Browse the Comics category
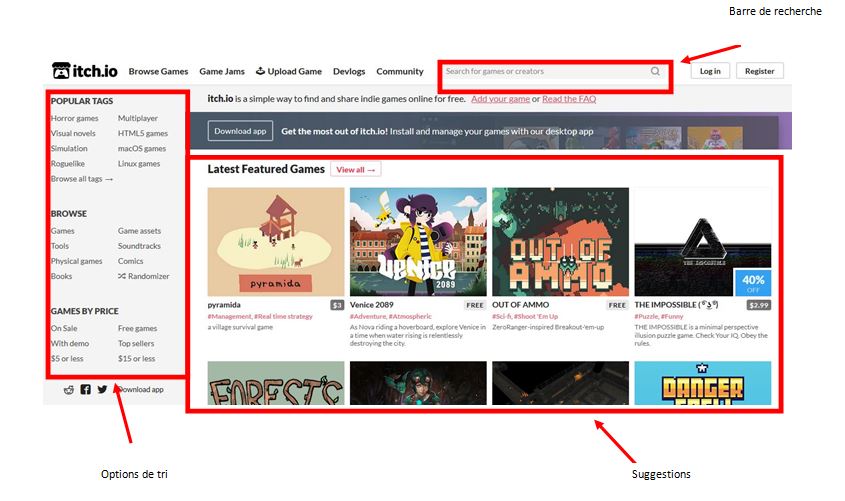845x501 pixels. point(130,261)
